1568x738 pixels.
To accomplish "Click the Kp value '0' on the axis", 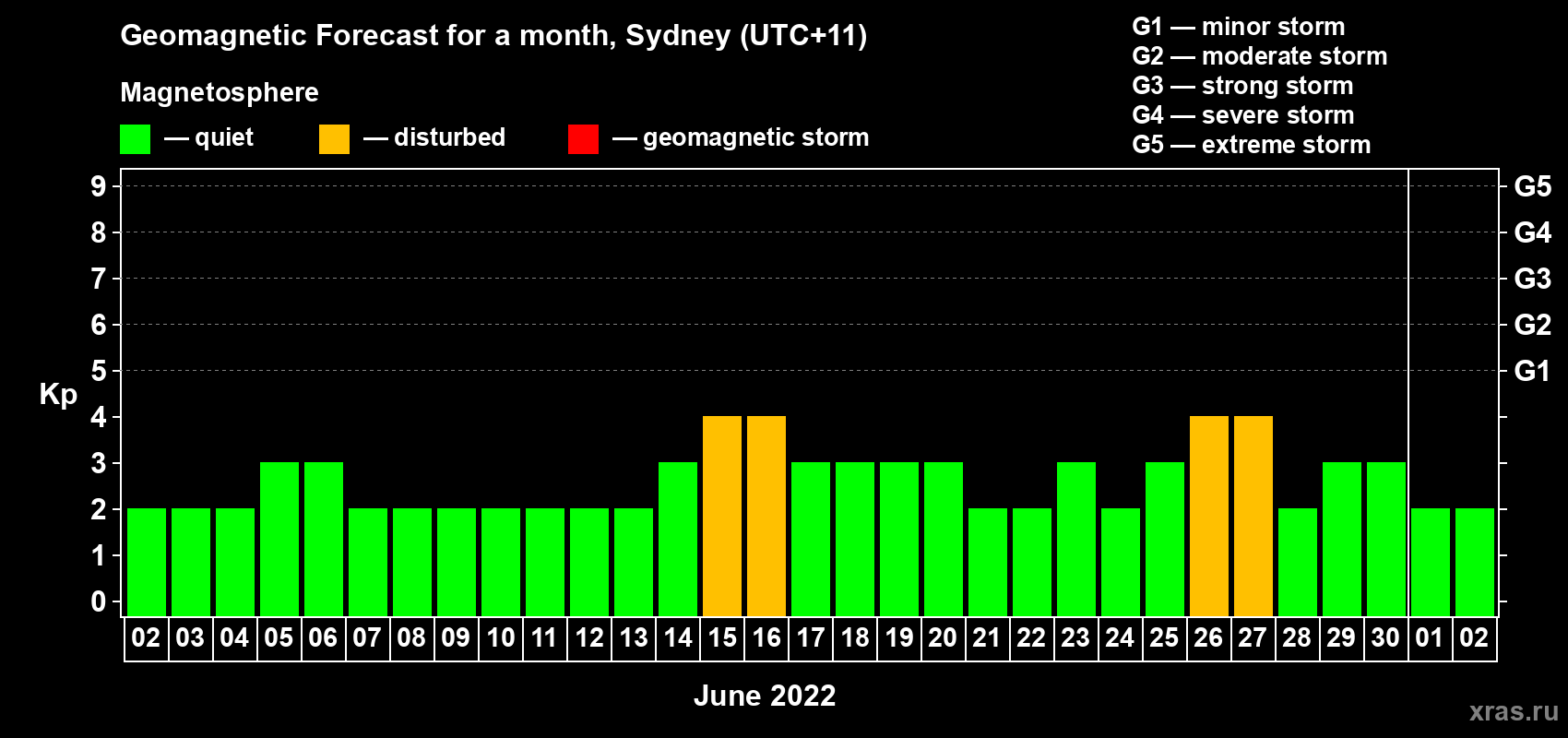I will [99, 601].
